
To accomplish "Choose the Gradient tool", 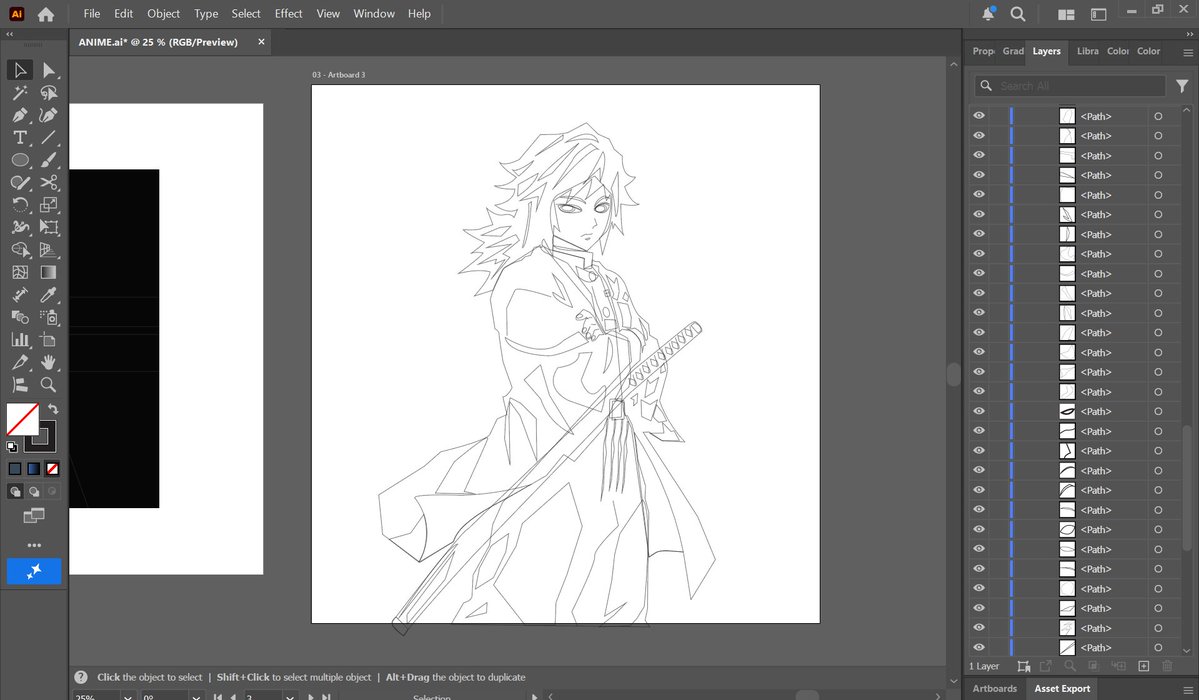I will pyautogui.click(x=49, y=272).
